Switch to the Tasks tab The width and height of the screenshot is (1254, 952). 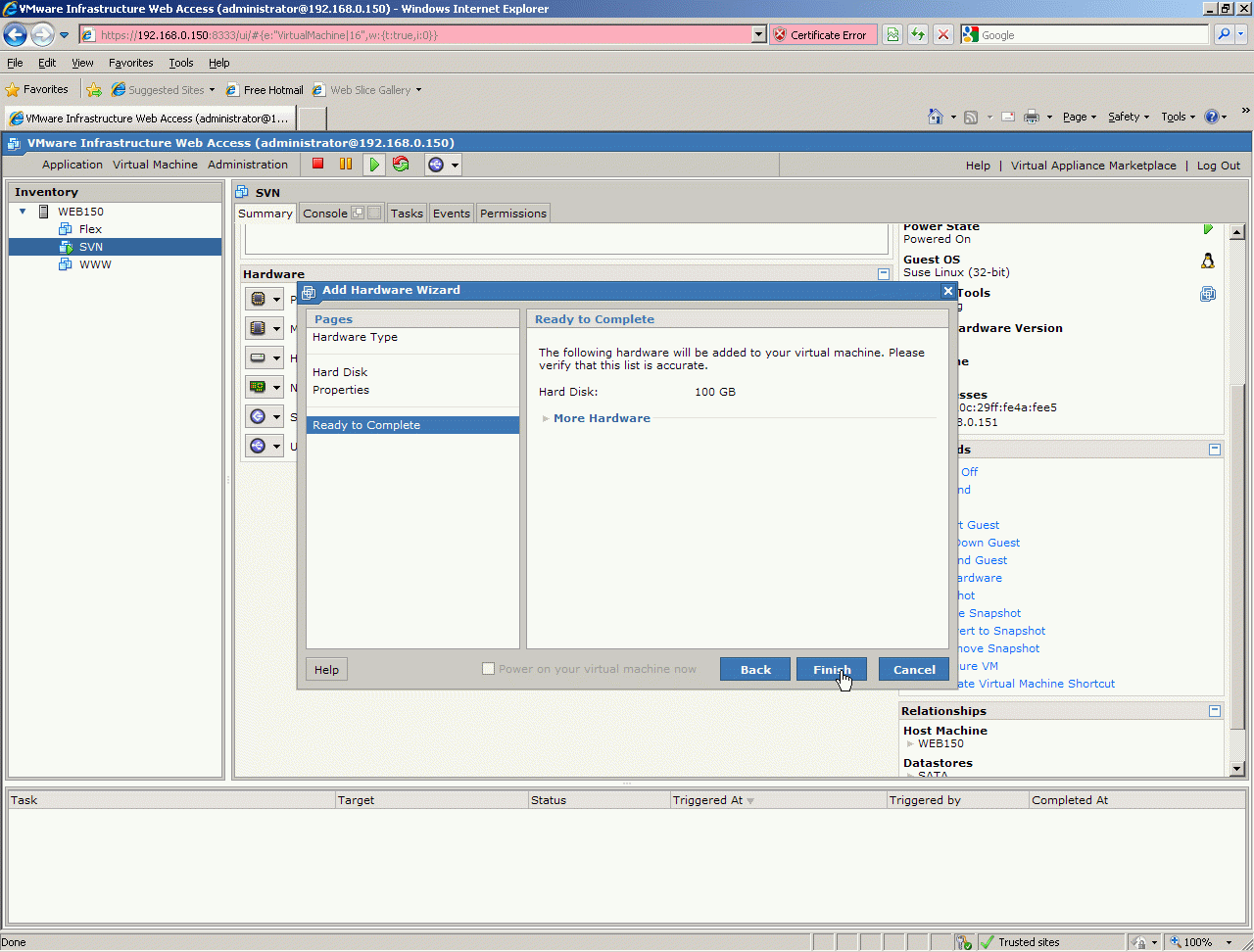pyautogui.click(x=407, y=214)
